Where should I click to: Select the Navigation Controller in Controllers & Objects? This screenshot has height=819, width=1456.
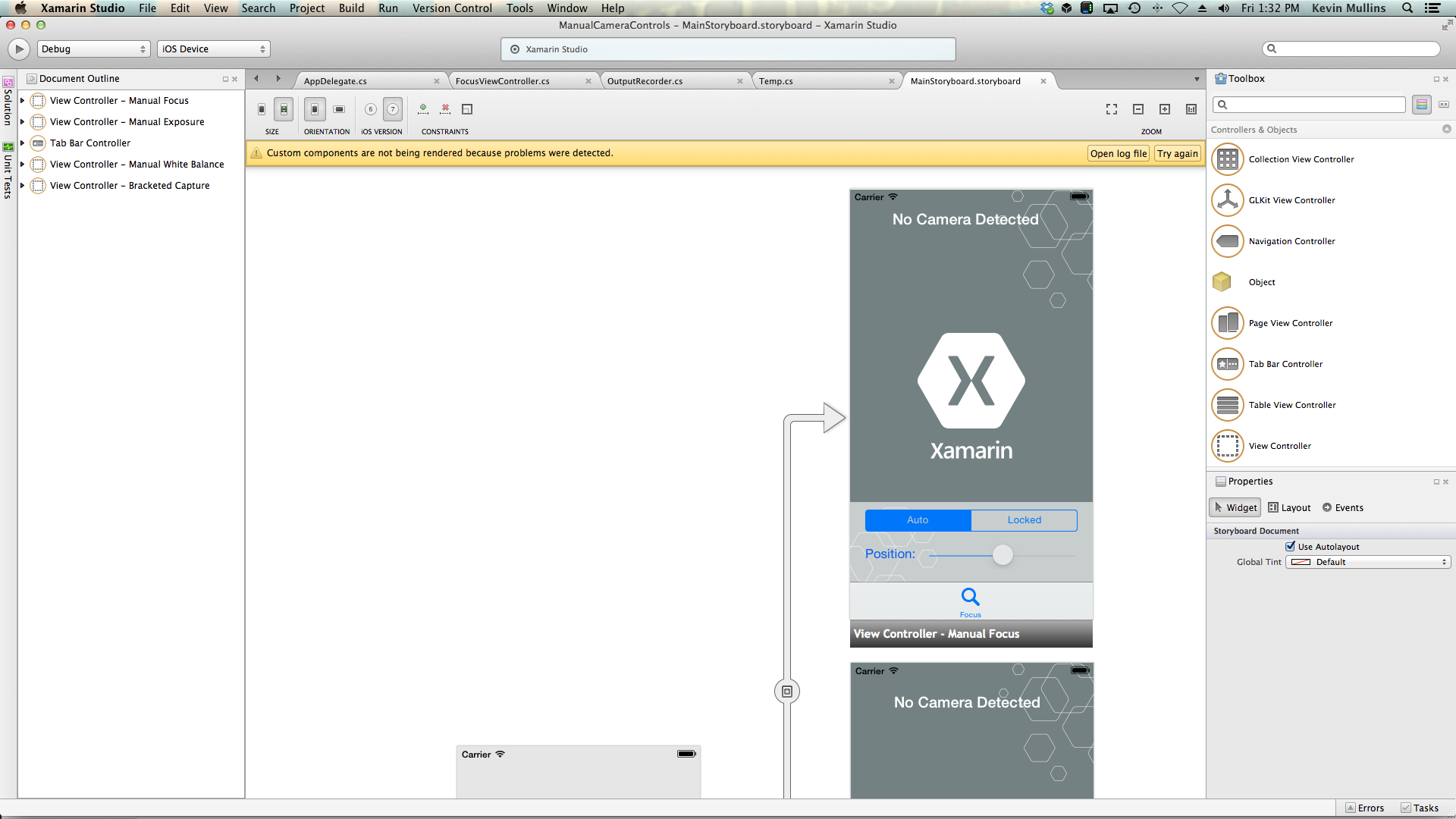[1291, 241]
